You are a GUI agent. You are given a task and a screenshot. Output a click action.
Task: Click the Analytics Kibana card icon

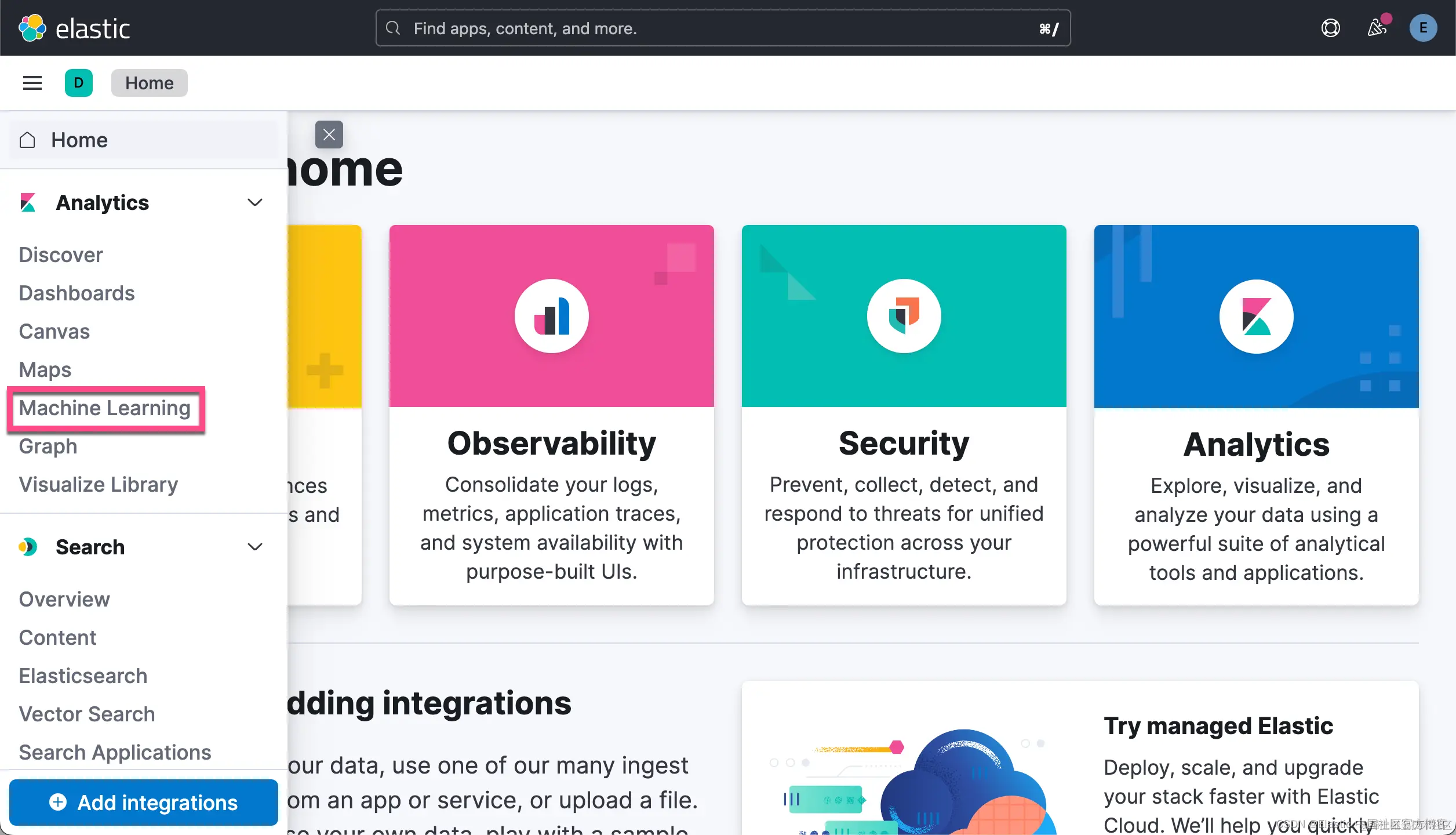(1256, 316)
